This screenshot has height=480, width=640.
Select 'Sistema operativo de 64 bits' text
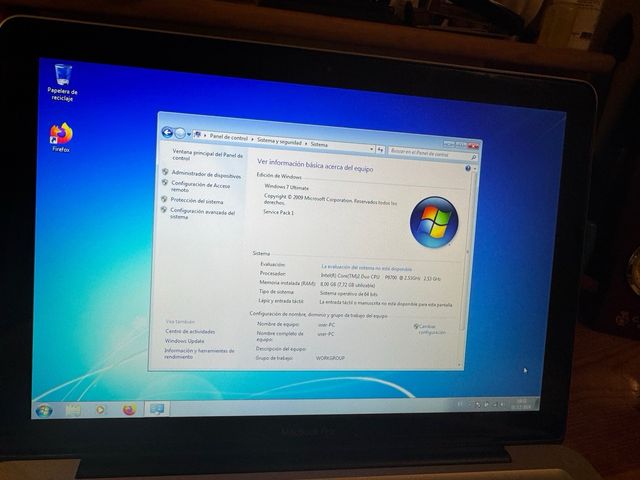(x=349, y=293)
